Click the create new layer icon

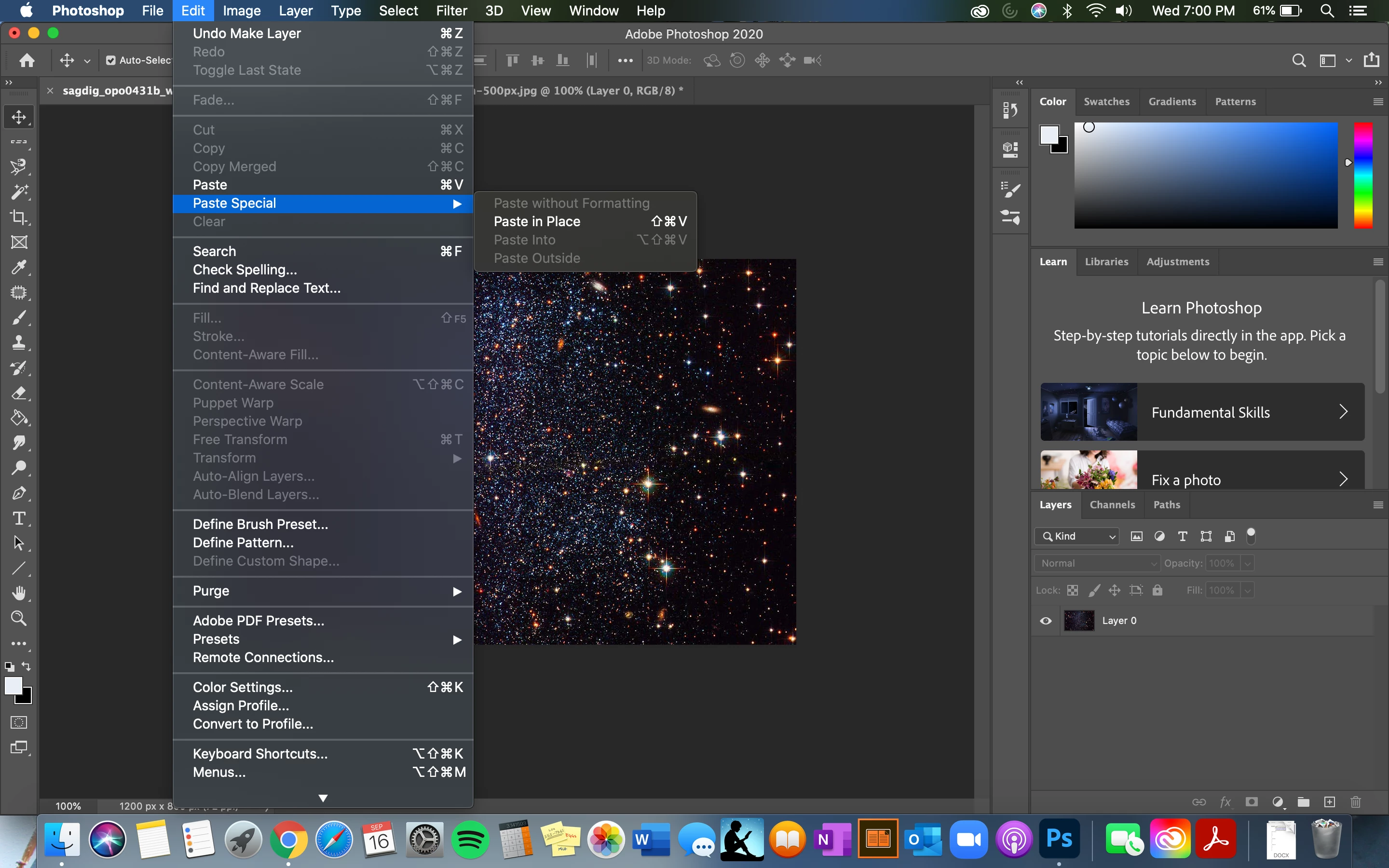click(x=1329, y=802)
